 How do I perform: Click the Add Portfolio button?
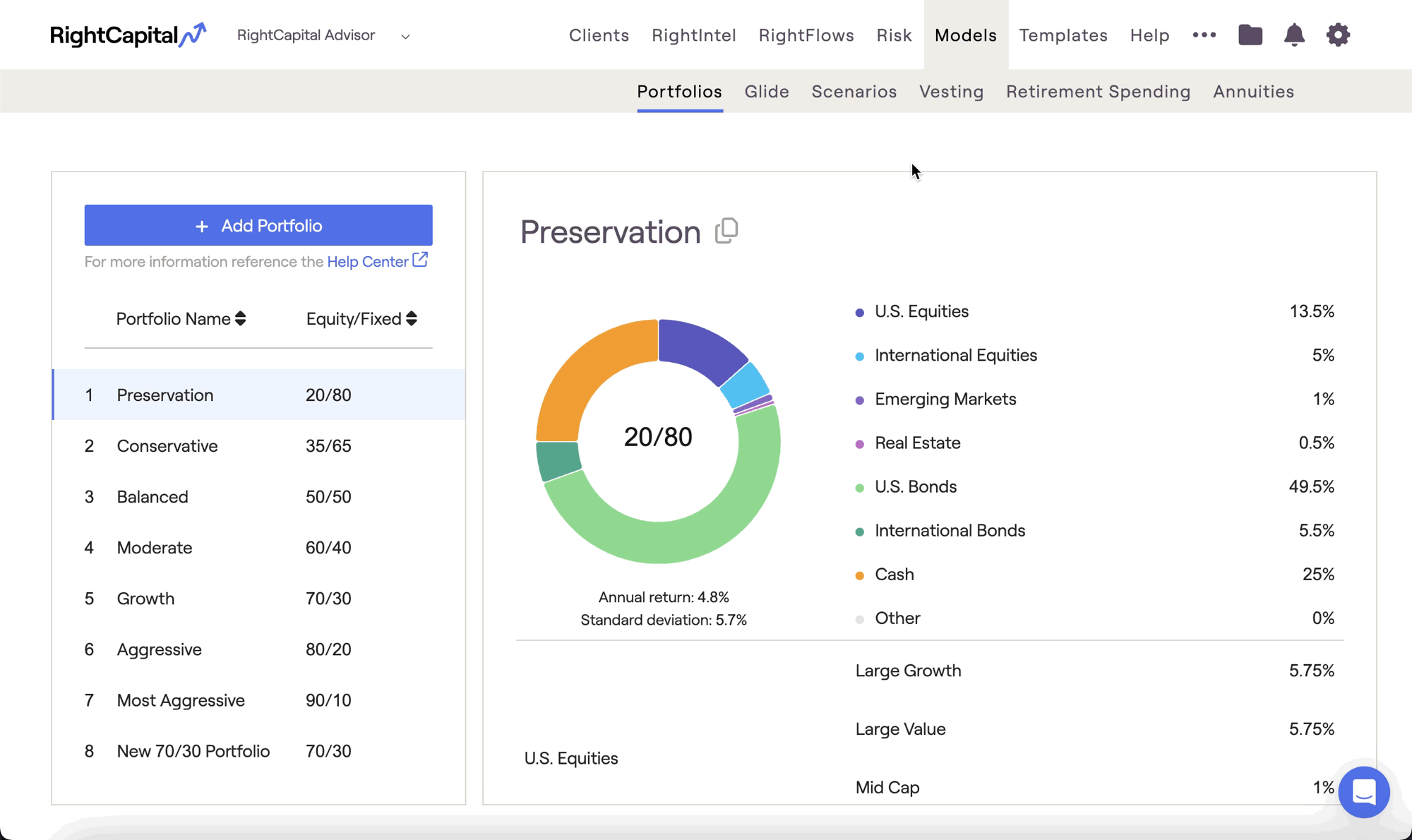tap(258, 225)
